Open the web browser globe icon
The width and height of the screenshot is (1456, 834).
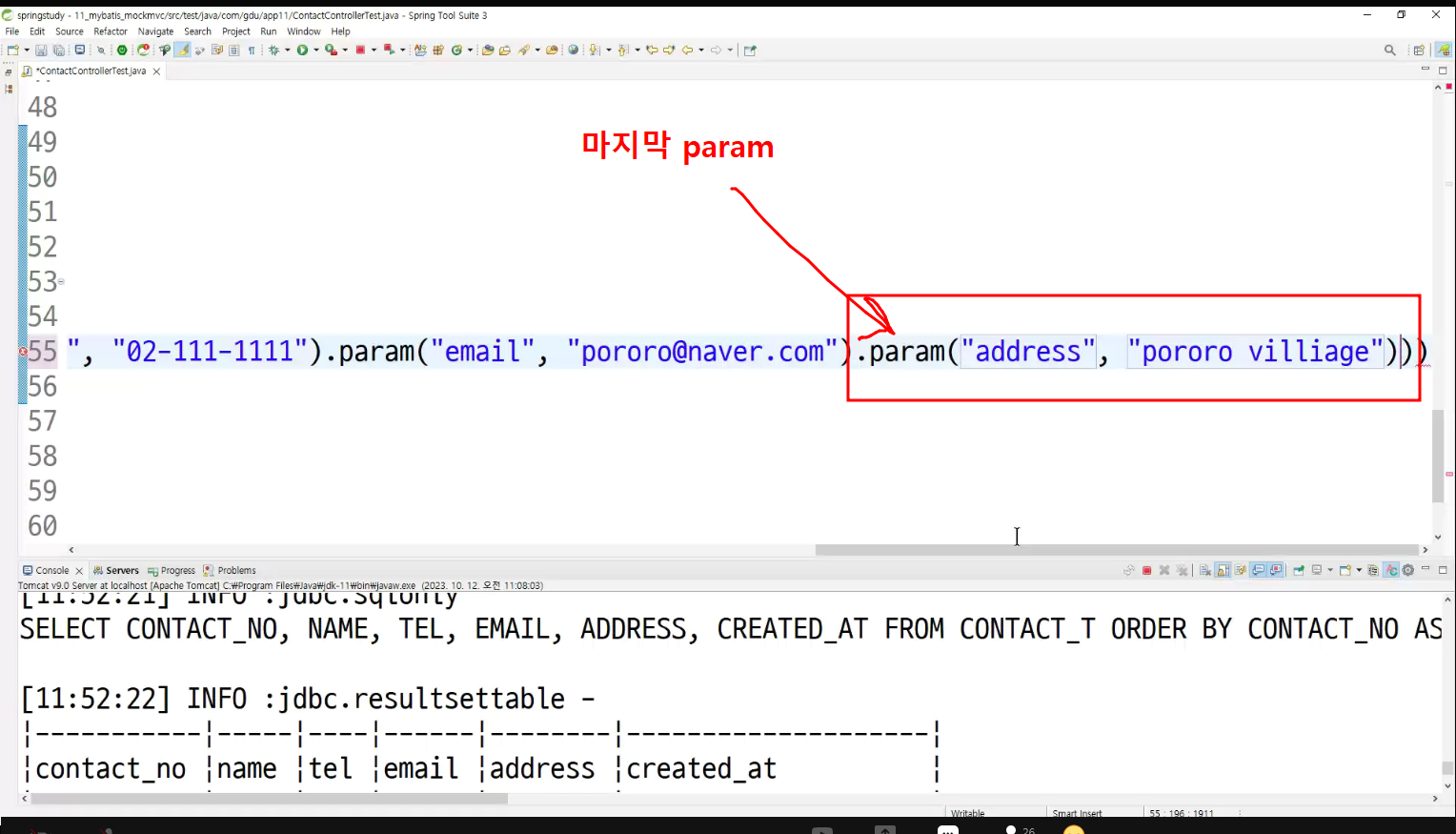[574, 50]
